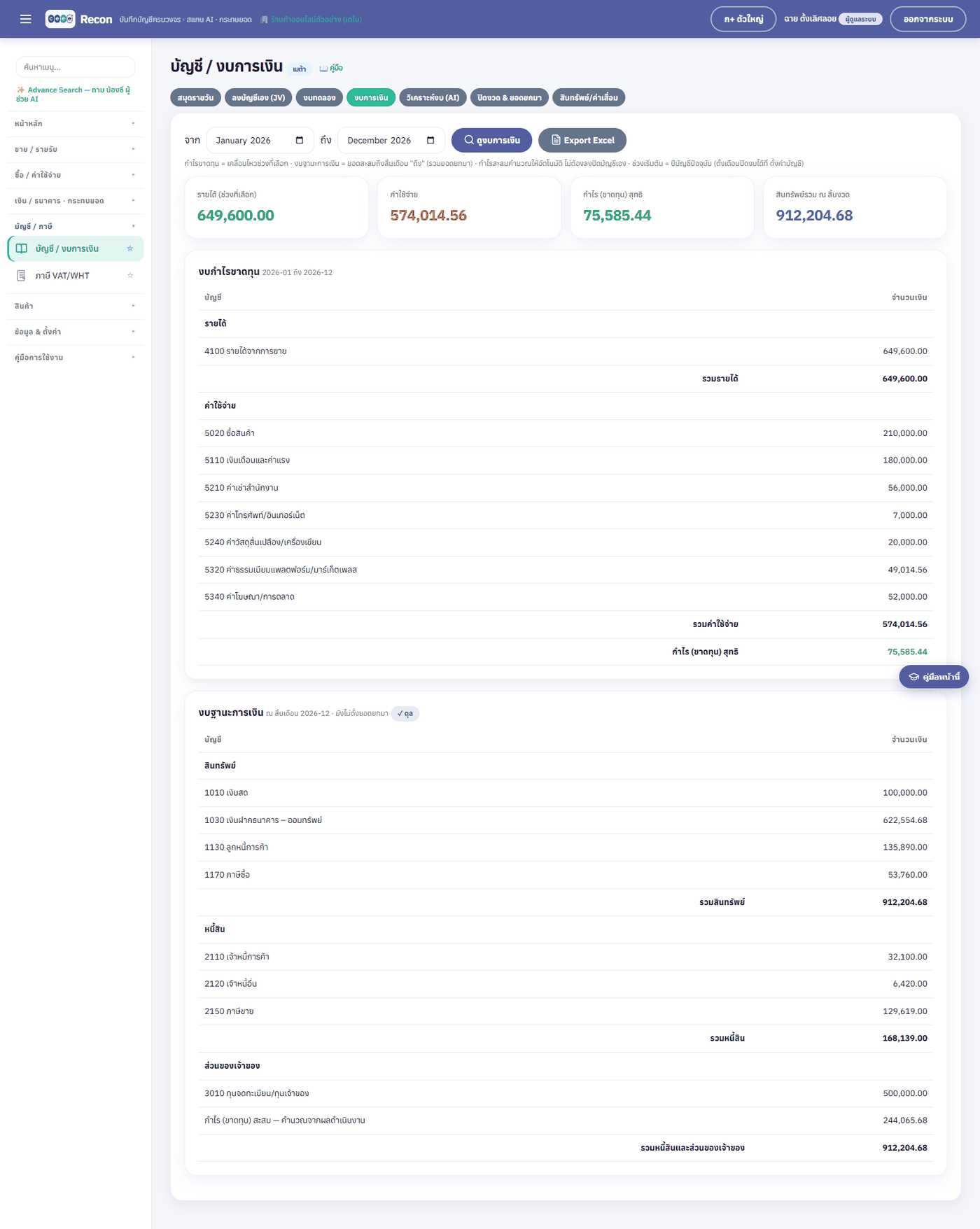Click the graduation cap icon on คู่มือหน้านี้

(x=913, y=677)
